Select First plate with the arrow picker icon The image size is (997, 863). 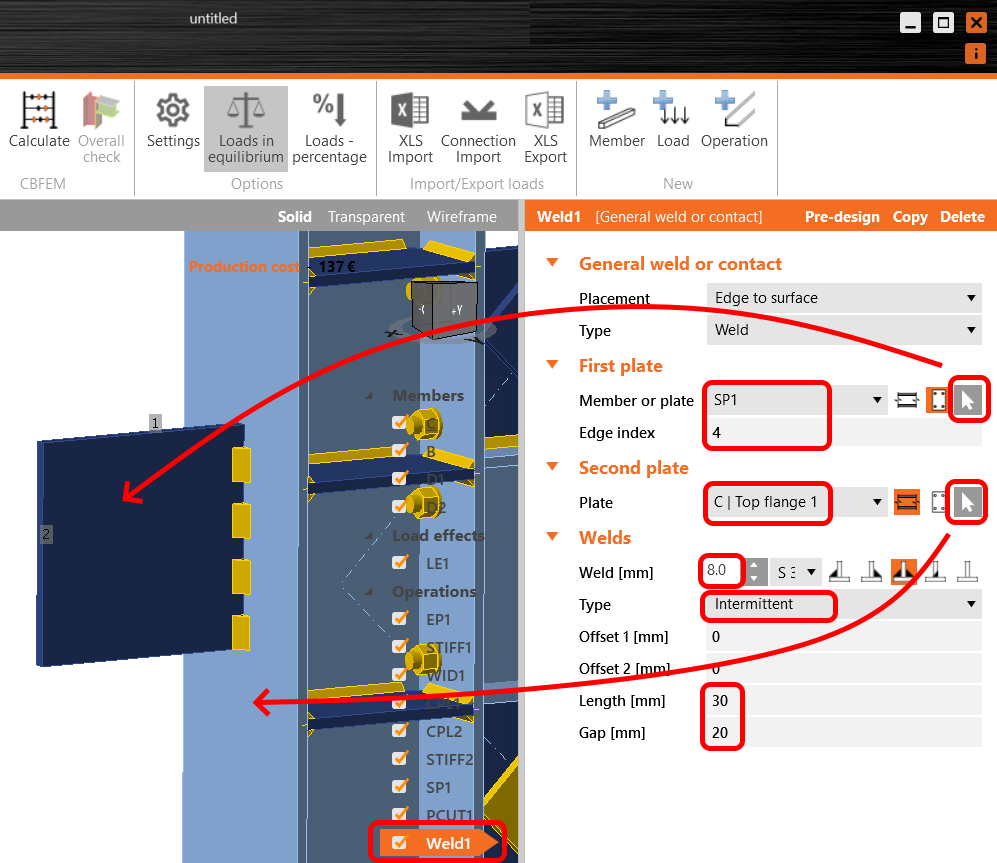[966, 399]
